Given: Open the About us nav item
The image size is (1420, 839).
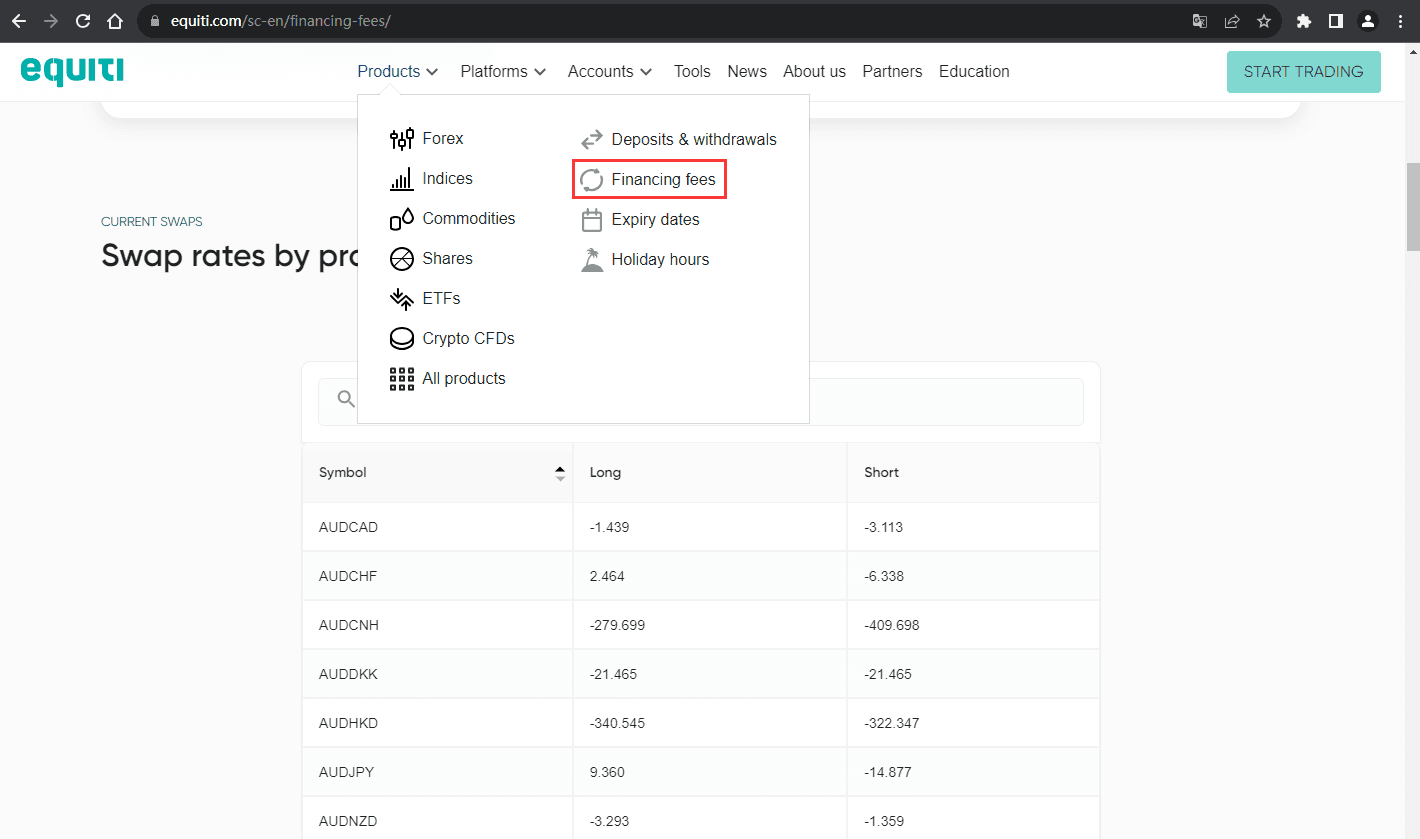Looking at the screenshot, I should click(x=814, y=71).
